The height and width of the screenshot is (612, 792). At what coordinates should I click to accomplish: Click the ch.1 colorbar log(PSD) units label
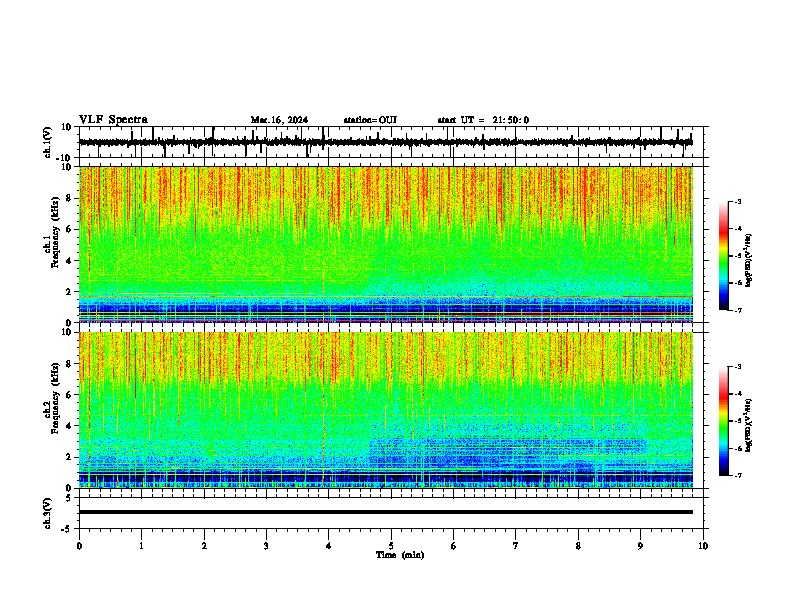748,260
